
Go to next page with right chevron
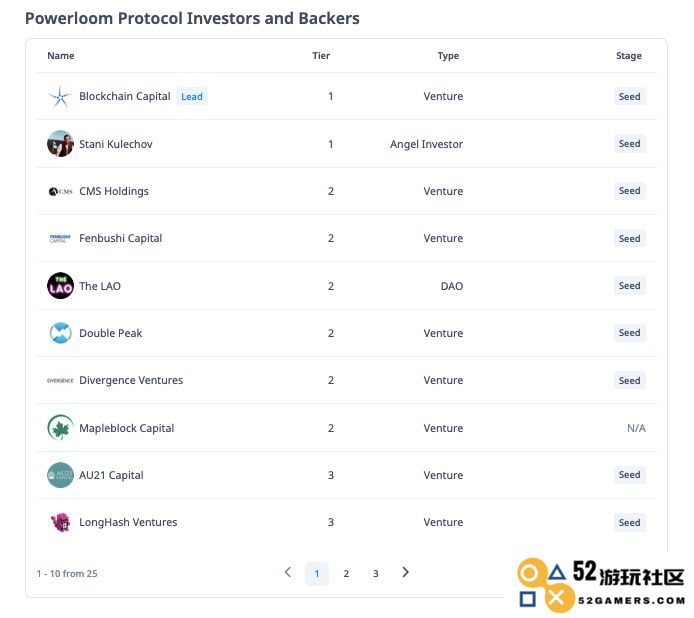pyautogui.click(x=405, y=572)
